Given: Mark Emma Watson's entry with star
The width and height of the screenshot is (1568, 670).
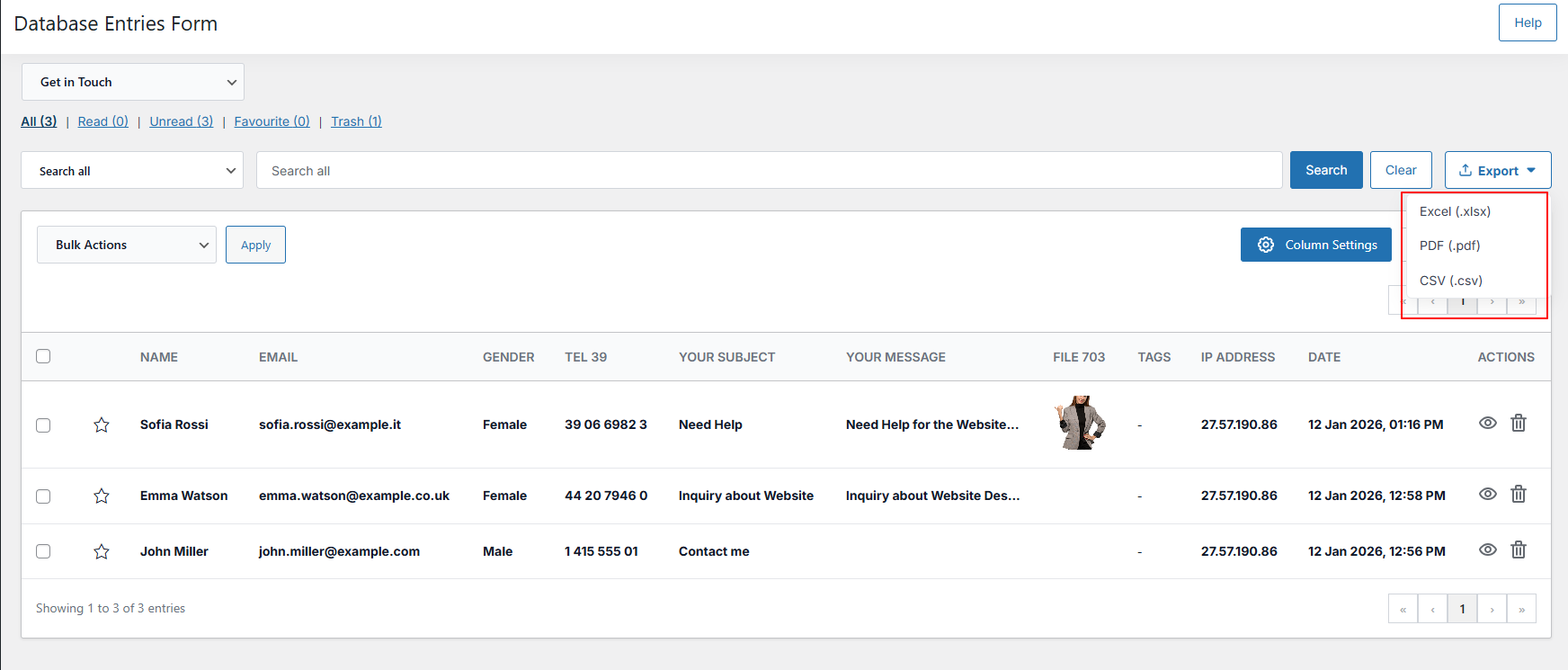Looking at the screenshot, I should tap(102, 496).
